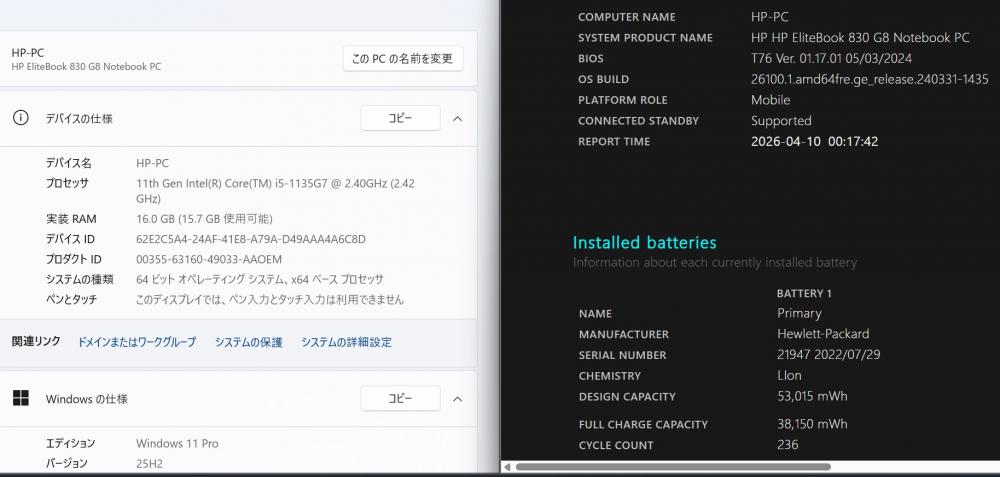Click the CYCLE COUNT value 236

787,445
